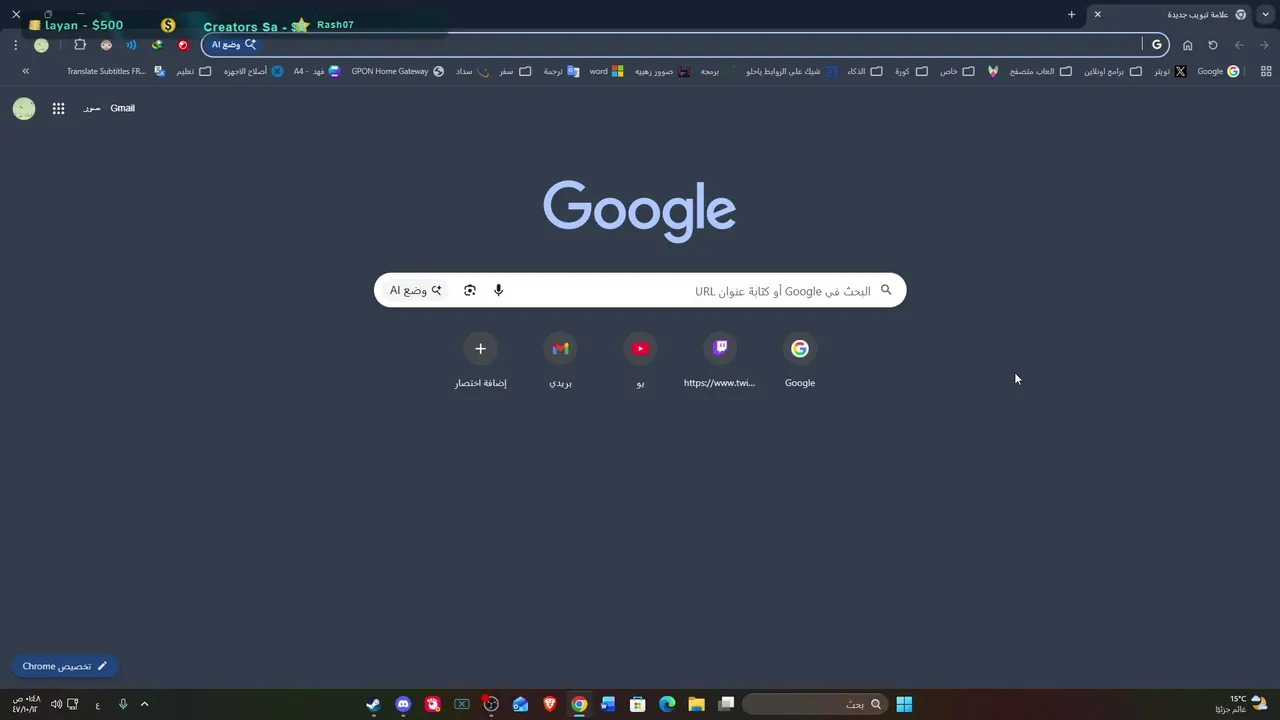The image size is (1280, 720).
Task: Open the سفر bookmarks folder
Action: click(516, 71)
